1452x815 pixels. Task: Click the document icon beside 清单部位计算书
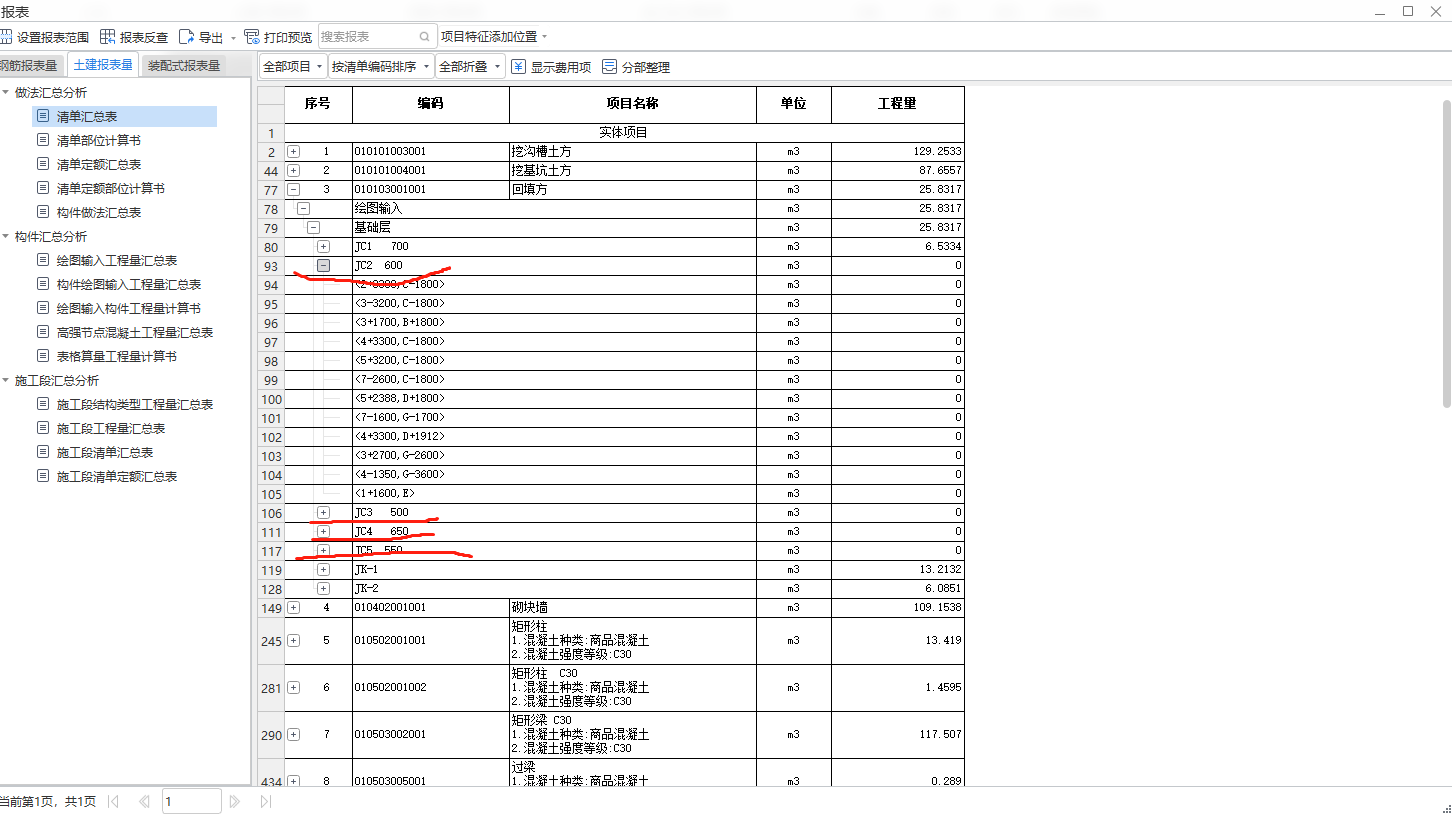[x=43, y=140]
